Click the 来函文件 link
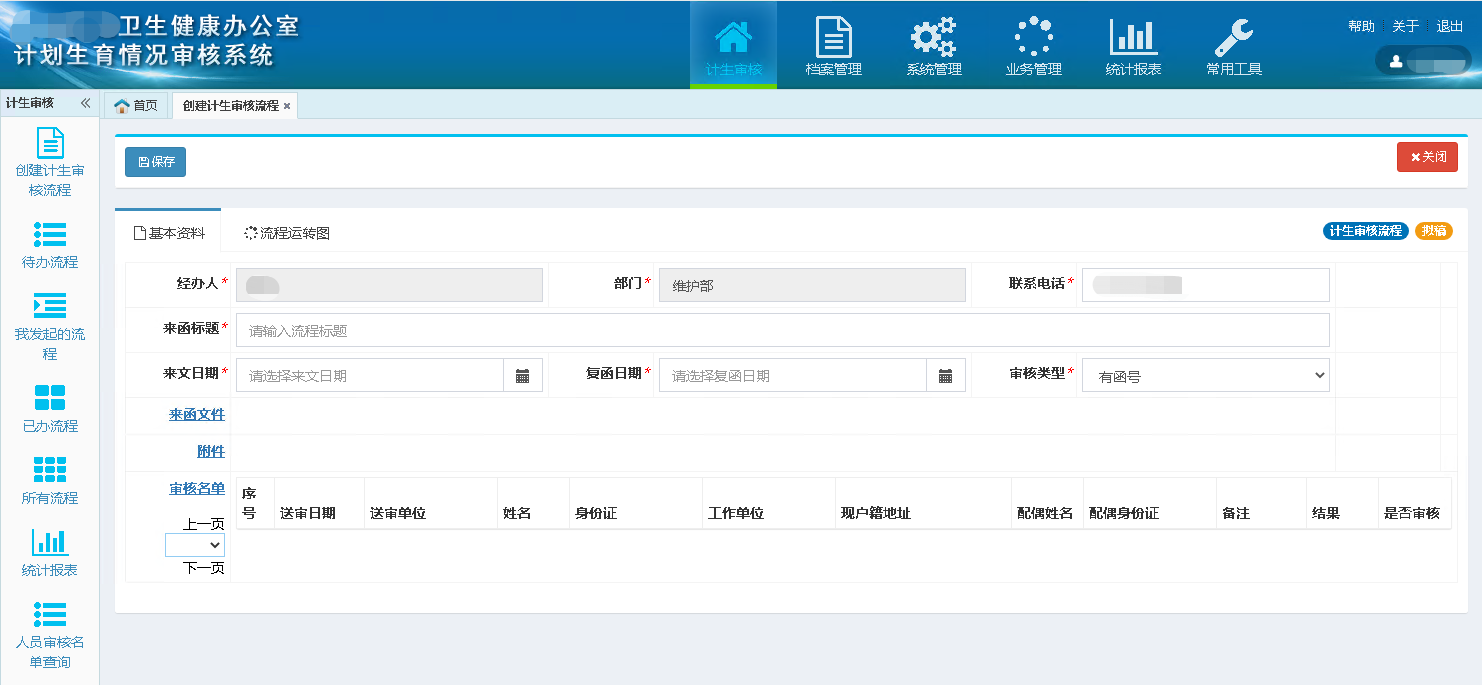 197,414
